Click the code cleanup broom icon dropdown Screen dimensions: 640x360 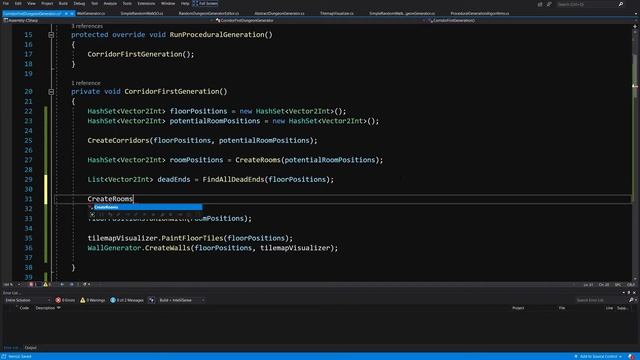87,284
